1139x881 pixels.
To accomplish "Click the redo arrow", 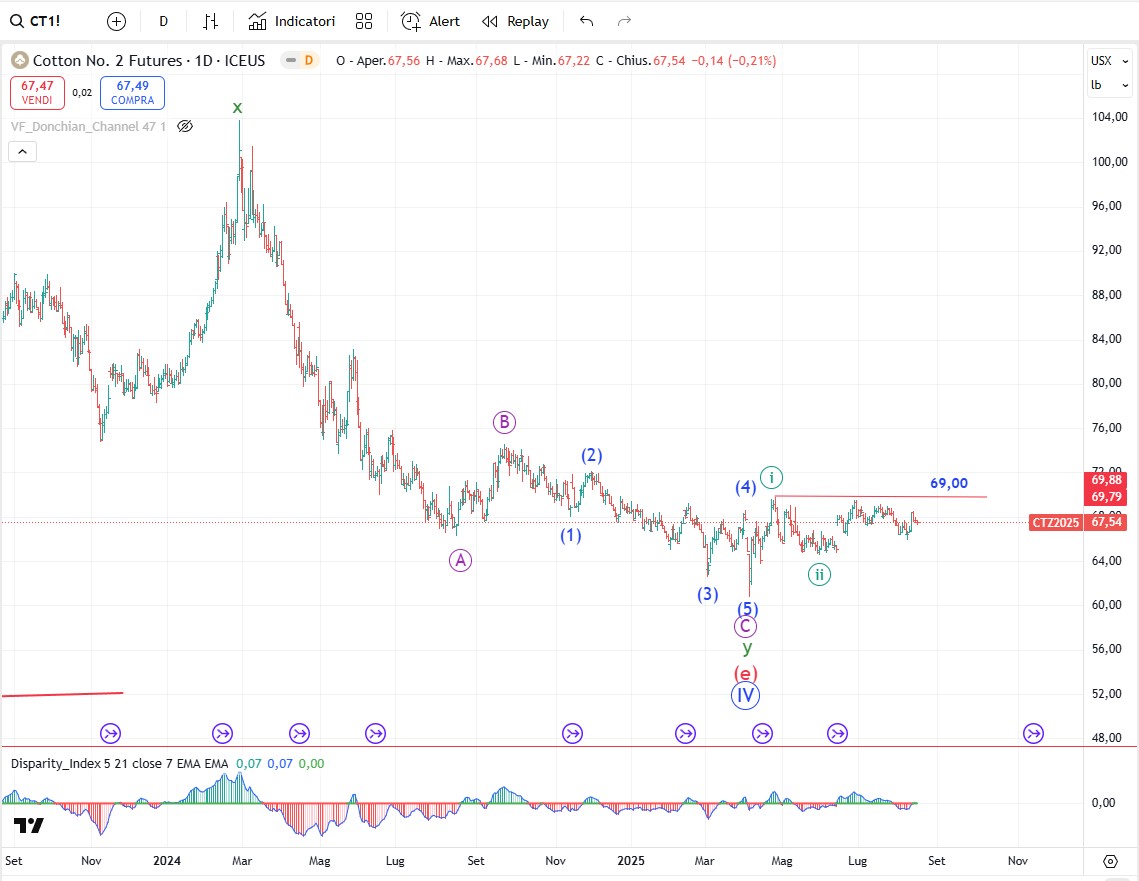I will (x=625, y=21).
